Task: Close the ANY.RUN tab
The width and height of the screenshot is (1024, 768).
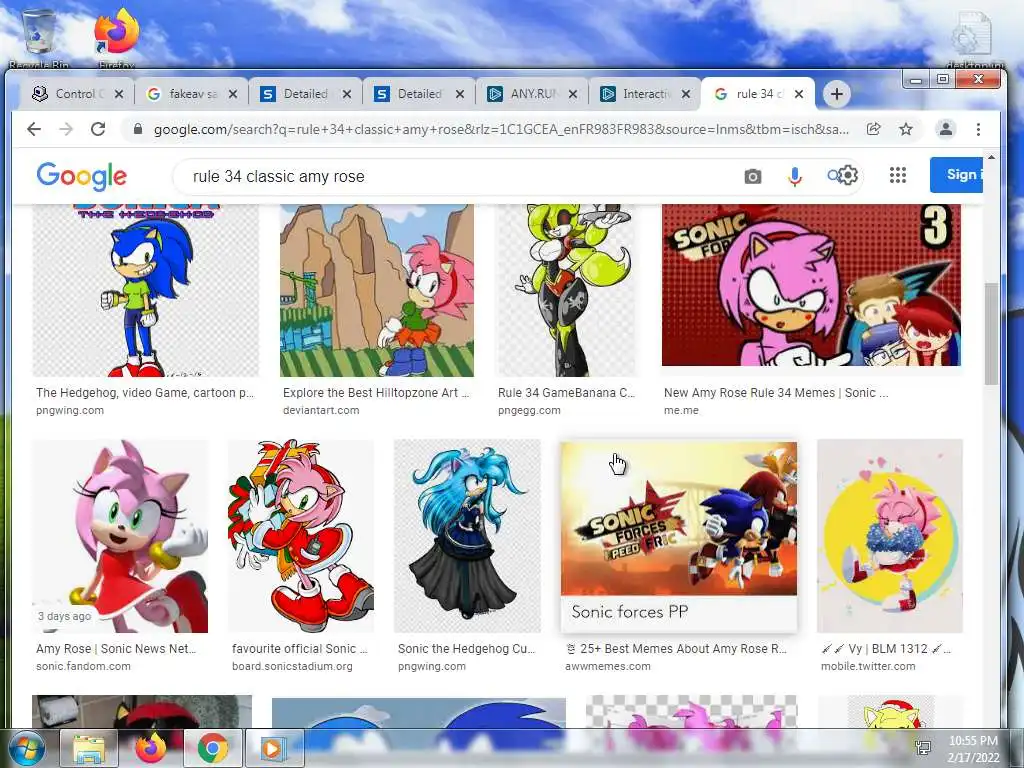Action: click(573, 94)
